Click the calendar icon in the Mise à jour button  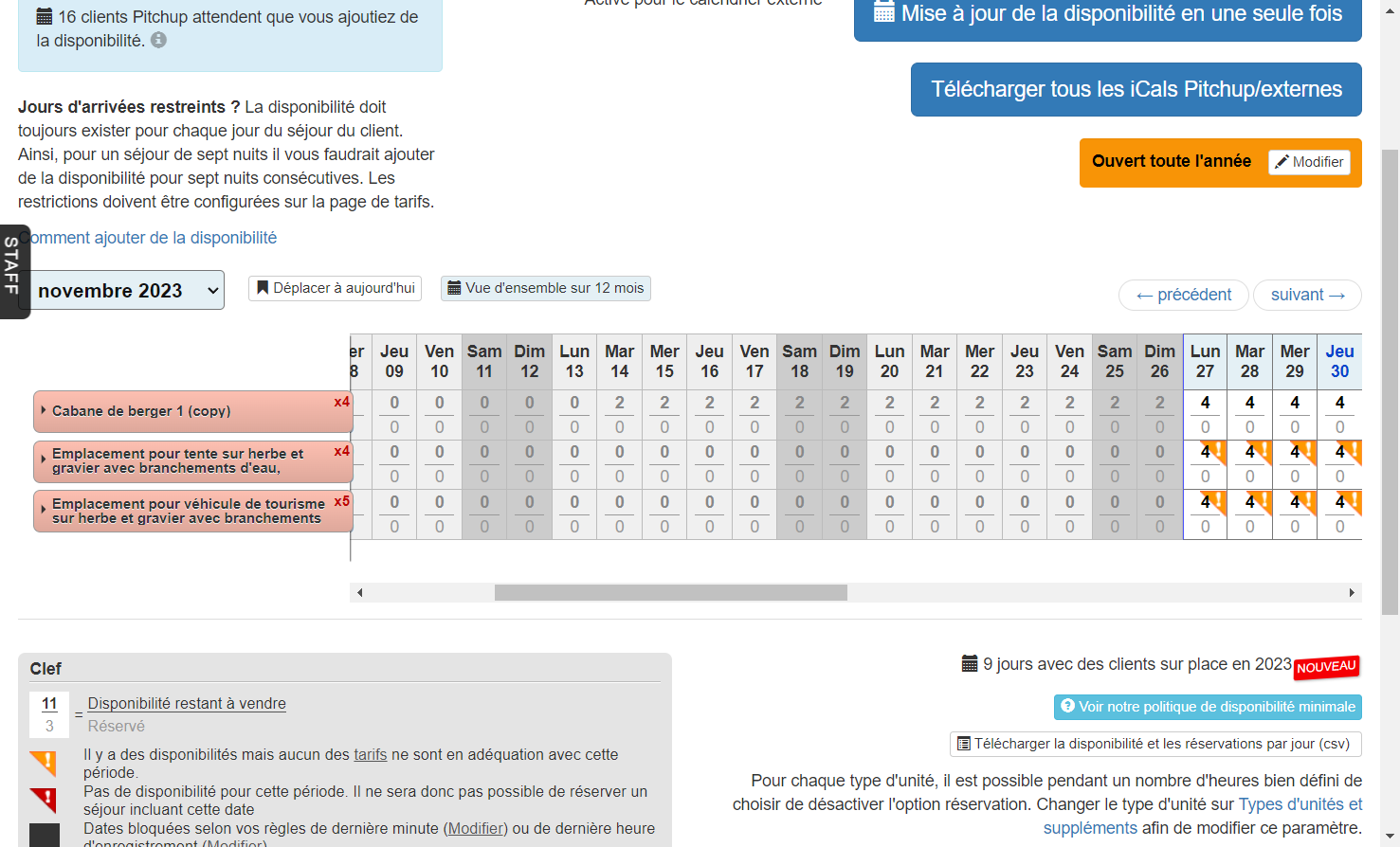tap(883, 13)
